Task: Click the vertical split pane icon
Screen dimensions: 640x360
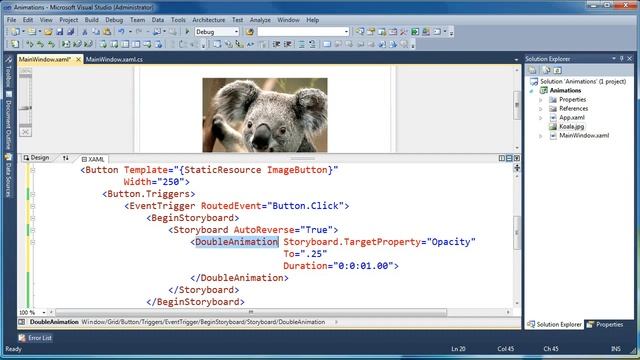Action: coord(502,158)
